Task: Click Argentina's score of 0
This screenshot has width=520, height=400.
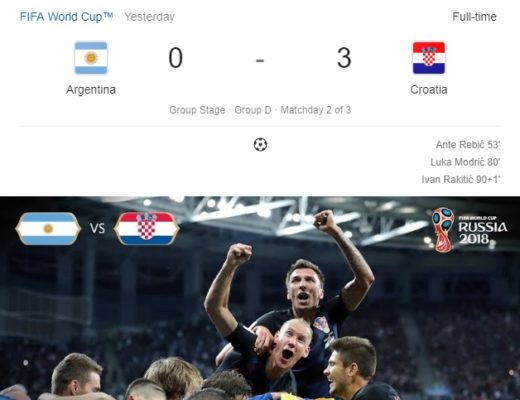Action: click(176, 58)
